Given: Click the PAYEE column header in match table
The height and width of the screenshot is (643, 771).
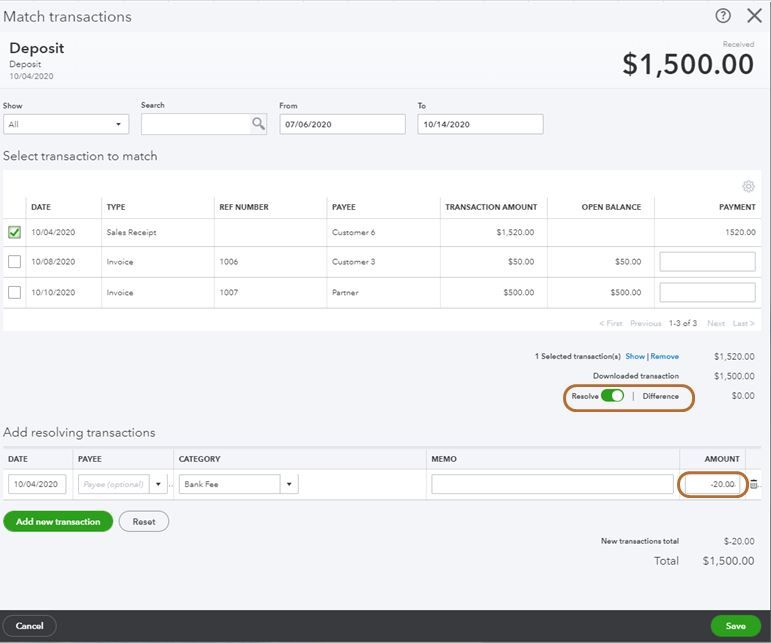Looking at the screenshot, I should click(344, 207).
